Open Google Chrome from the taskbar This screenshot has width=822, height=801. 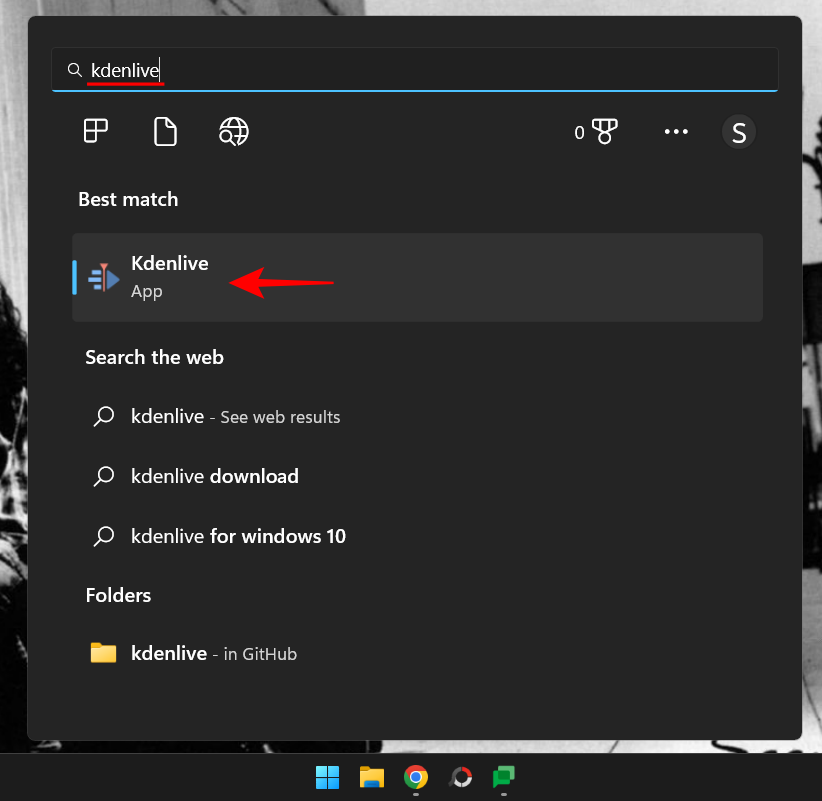(416, 777)
